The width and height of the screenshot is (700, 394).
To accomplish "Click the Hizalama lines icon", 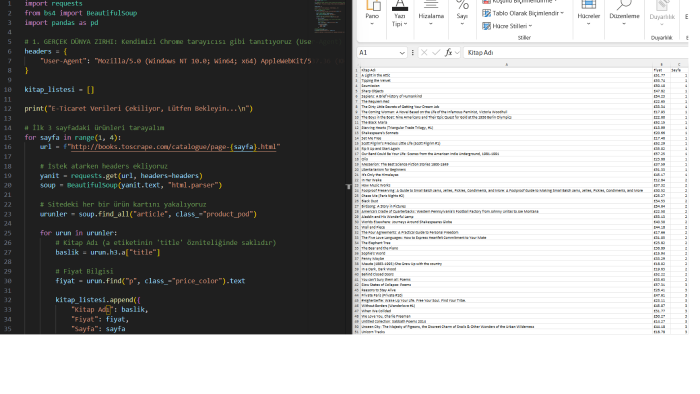I will click(431, 5).
